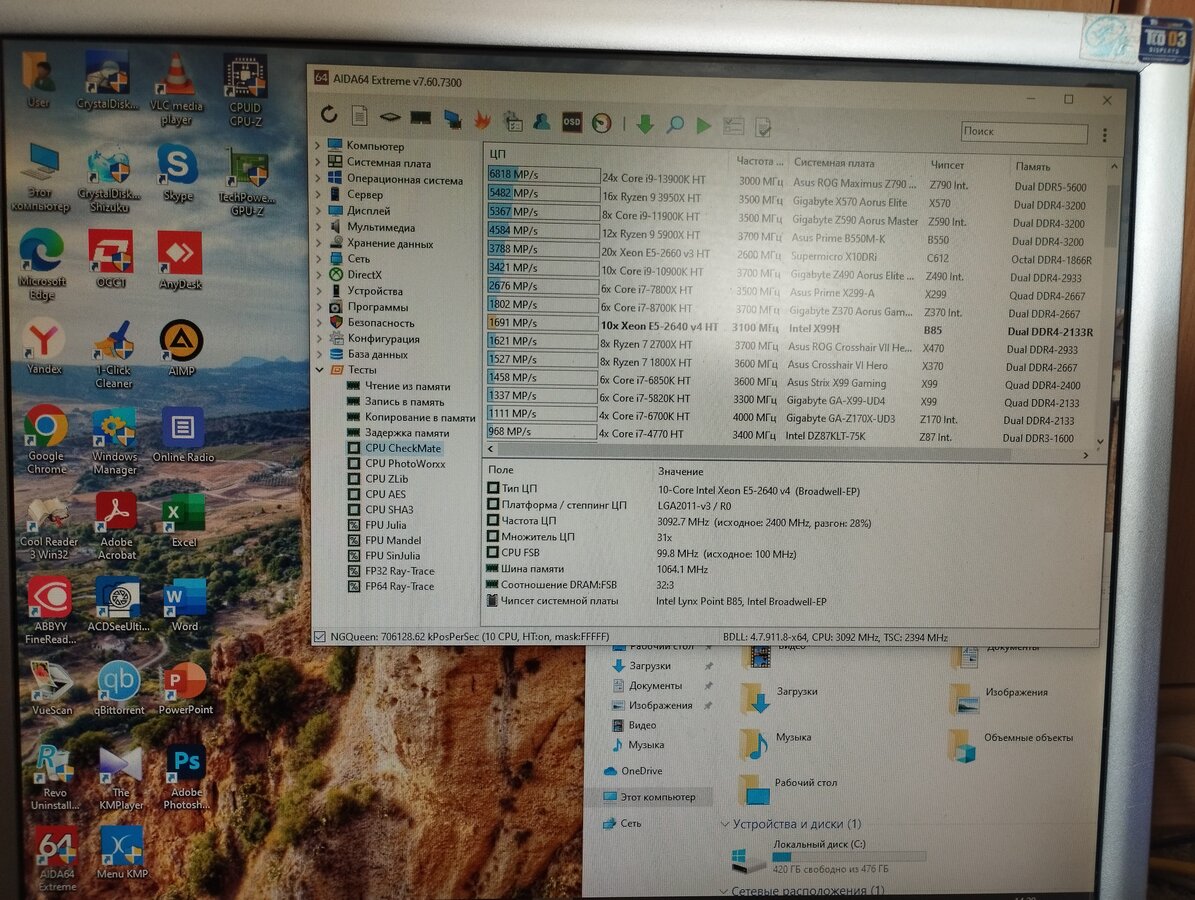Click the AIDA64 Refresh toolbar icon
The height and width of the screenshot is (900, 1195).
(x=329, y=114)
